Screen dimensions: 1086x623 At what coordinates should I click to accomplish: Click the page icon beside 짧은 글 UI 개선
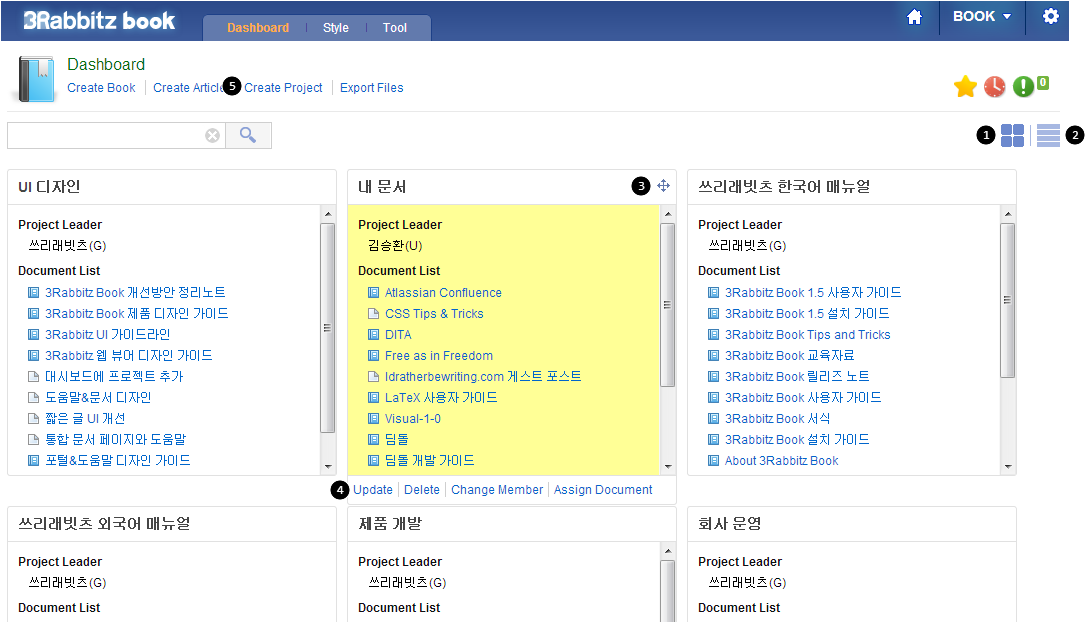33,419
